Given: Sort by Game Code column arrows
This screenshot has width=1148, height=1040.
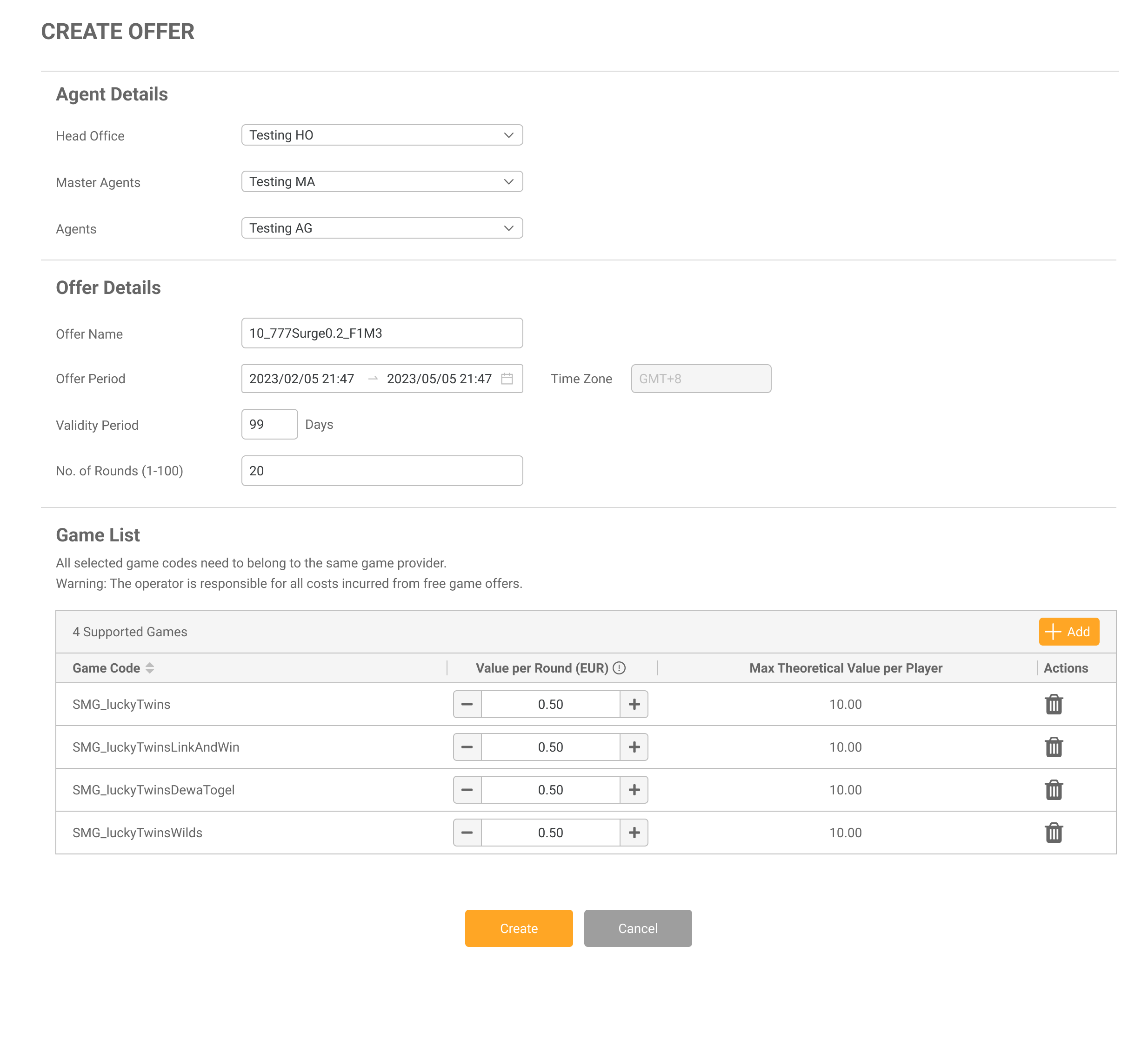Looking at the screenshot, I should 150,668.
